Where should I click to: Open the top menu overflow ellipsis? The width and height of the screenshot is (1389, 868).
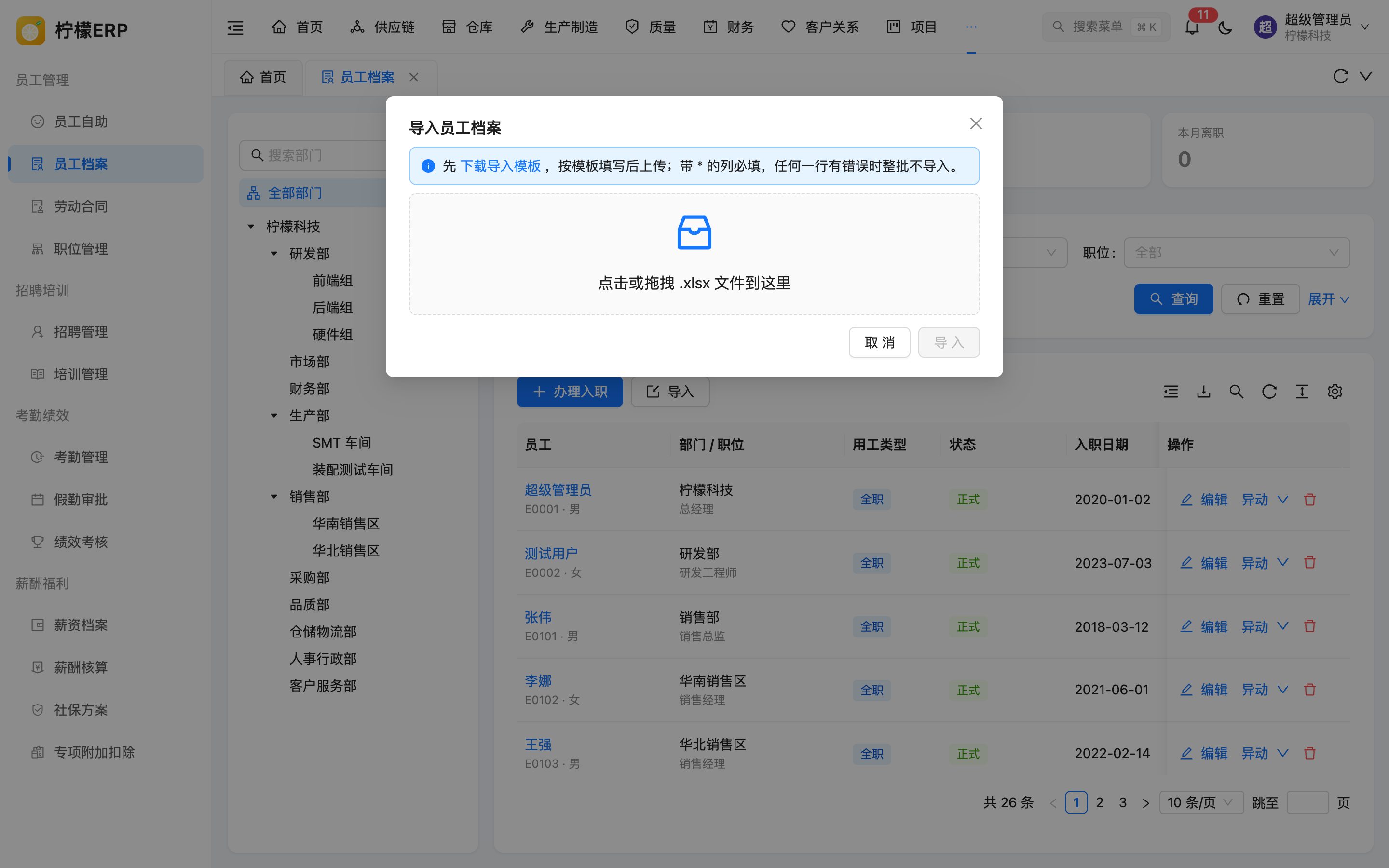(970, 27)
